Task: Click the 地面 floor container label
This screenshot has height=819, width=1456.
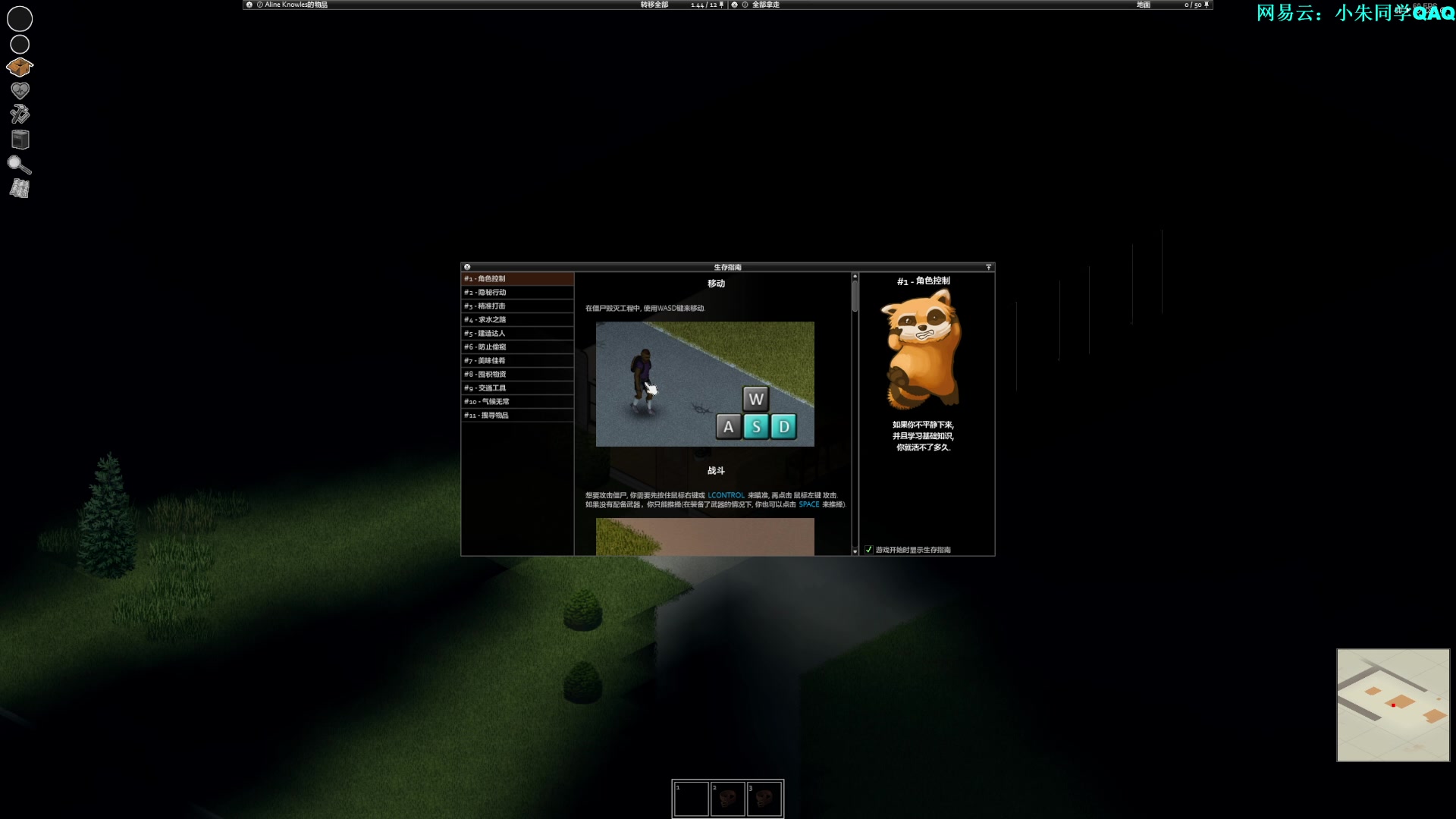Action: (1144, 5)
